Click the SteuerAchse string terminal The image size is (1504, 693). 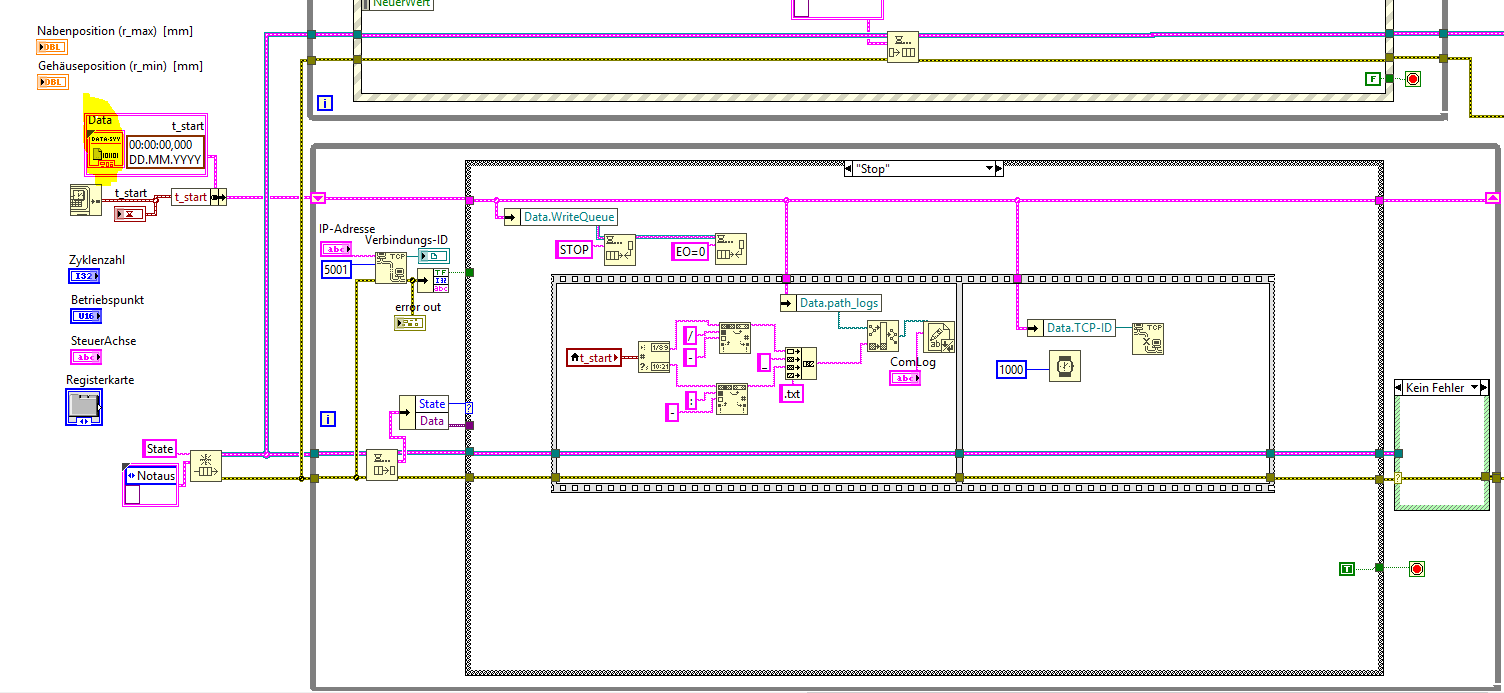pos(85,357)
